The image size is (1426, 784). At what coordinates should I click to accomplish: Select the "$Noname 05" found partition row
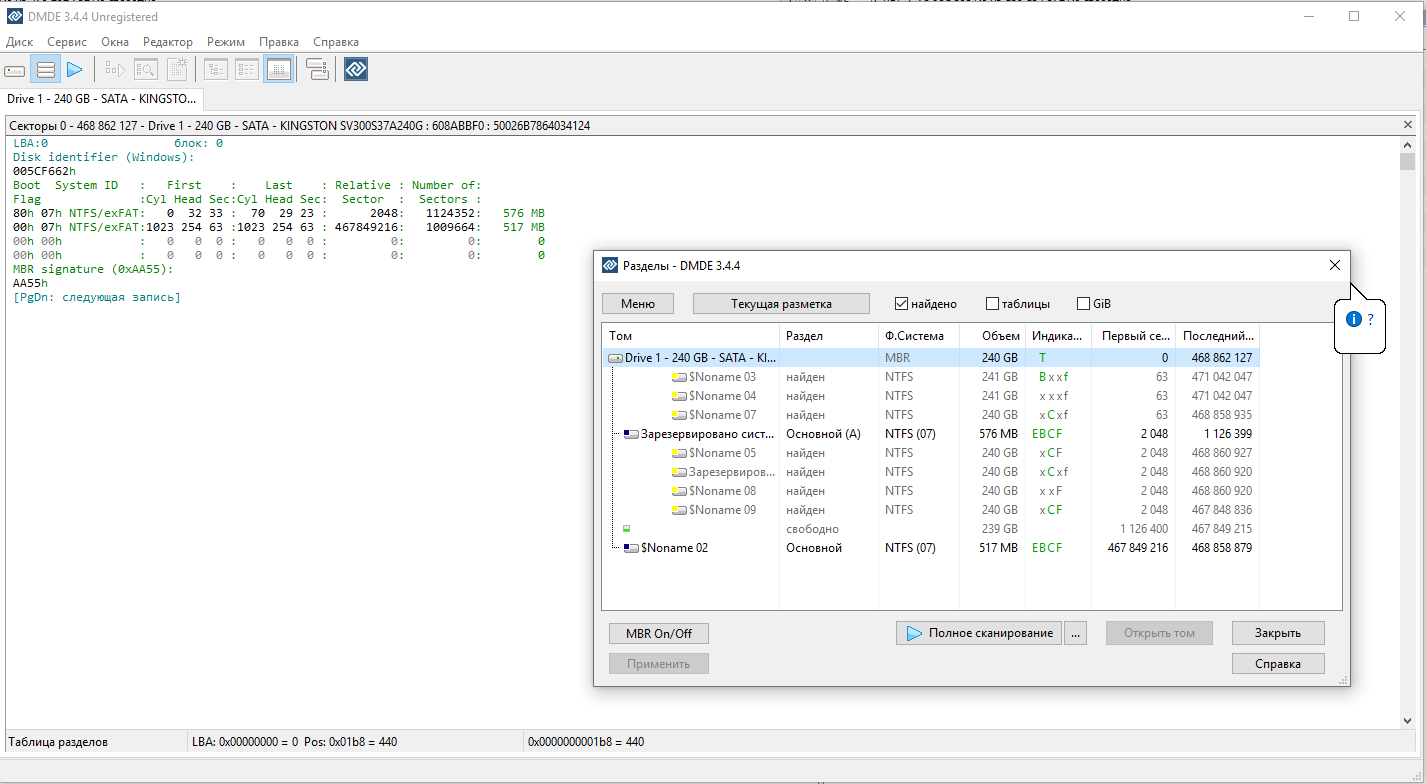click(x=722, y=453)
